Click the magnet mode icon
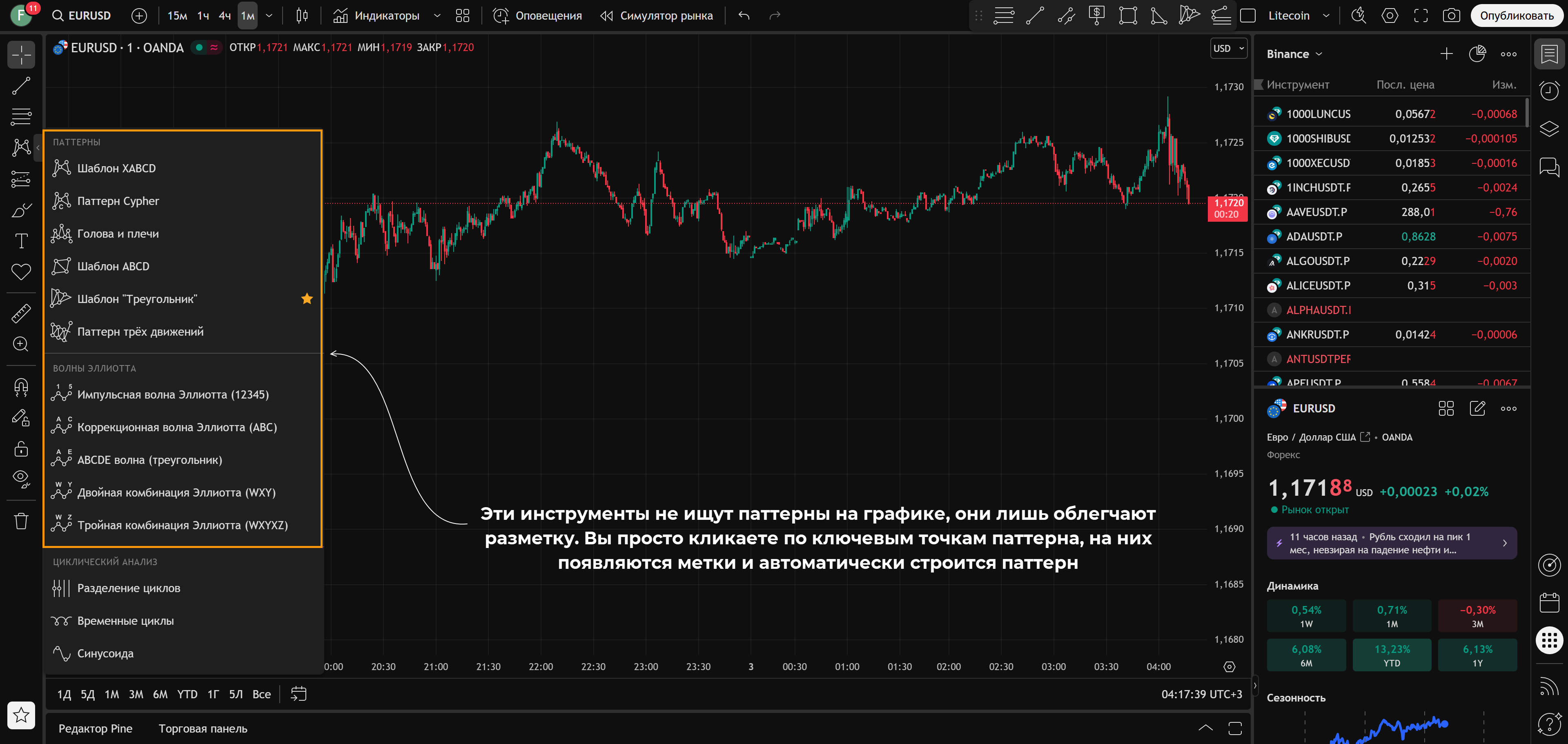This screenshot has height=744, width=1568. click(21, 387)
